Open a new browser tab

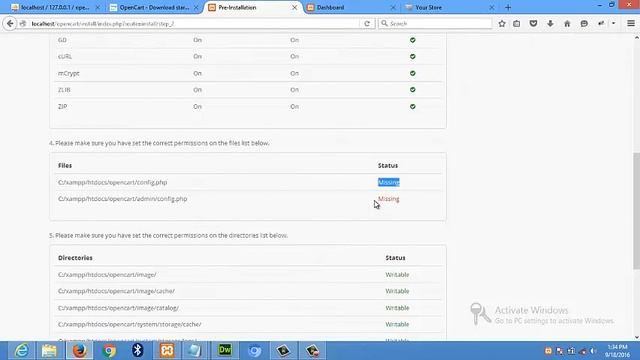click(x=508, y=7)
